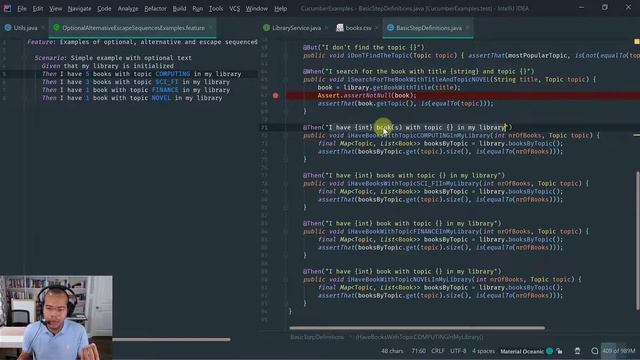This screenshot has height=360, width=640.
Task: Open the Refactor menu
Action: [156, 8]
